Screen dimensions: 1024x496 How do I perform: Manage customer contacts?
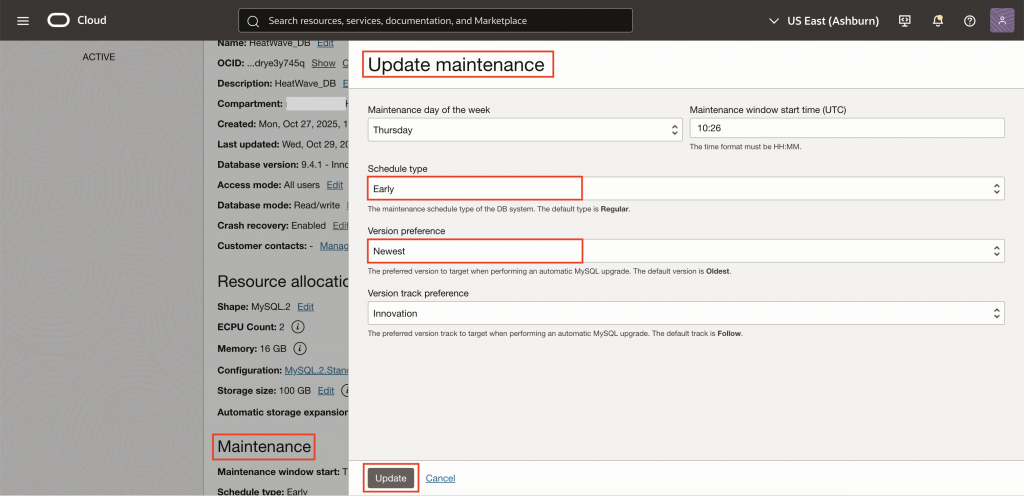pyautogui.click(x=334, y=245)
